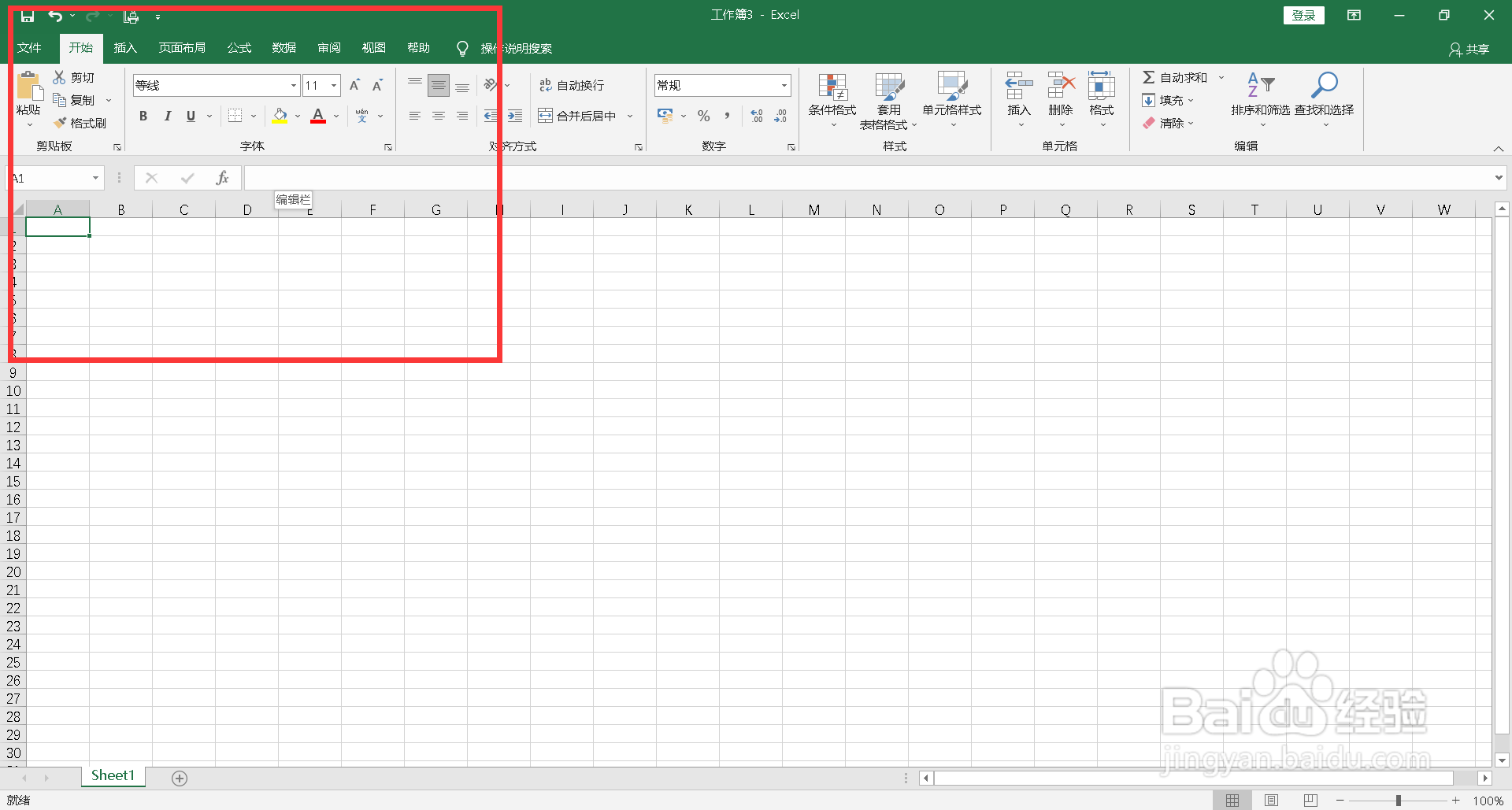Toggle middle vertical alignment

pos(439,85)
